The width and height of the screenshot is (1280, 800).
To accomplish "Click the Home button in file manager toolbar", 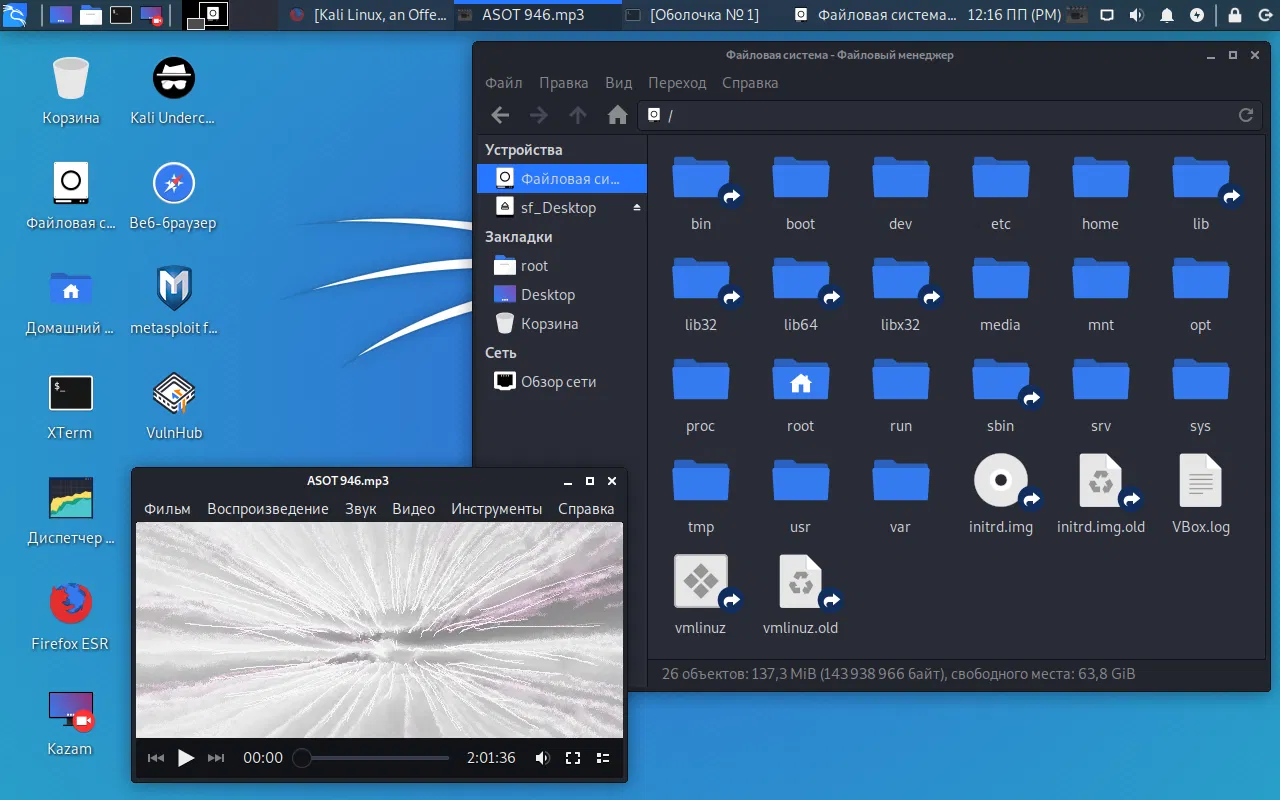I will pyautogui.click(x=617, y=115).
